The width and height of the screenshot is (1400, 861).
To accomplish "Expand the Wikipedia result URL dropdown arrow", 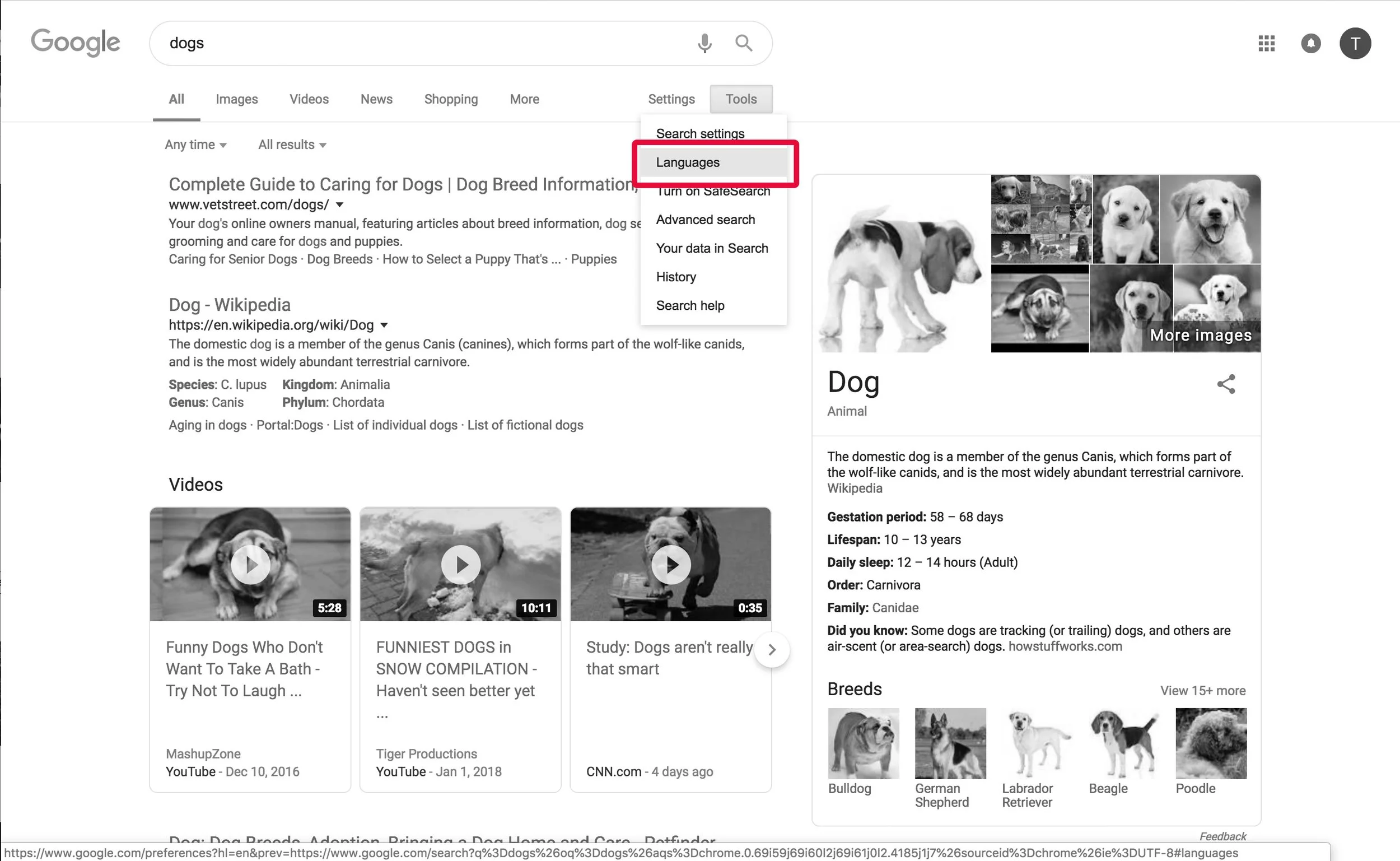I will tap(385, 325).
